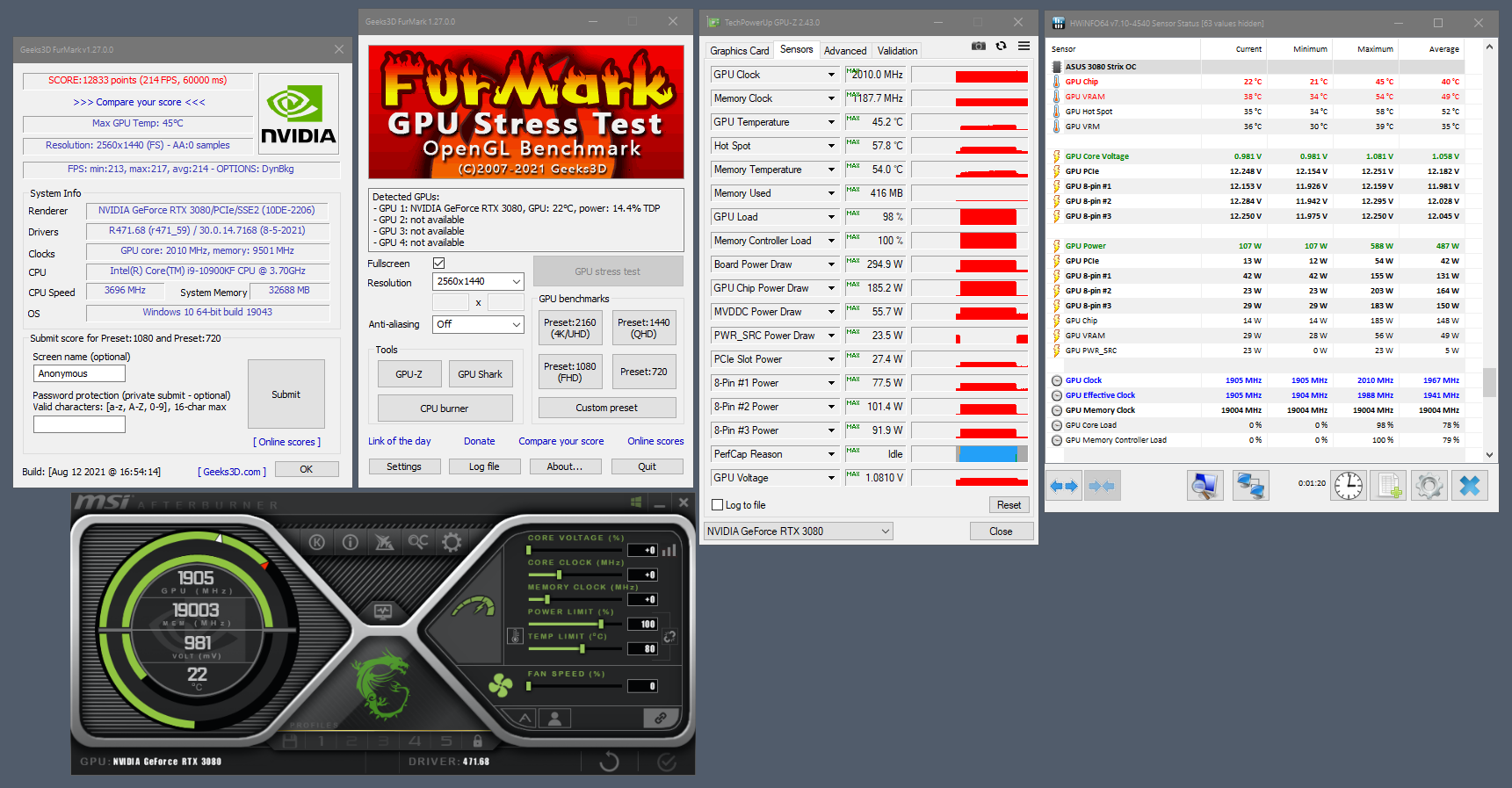Select Afterburner profile slot 5
Viewport: 1512px width, 788px height.
coord(446,741)
